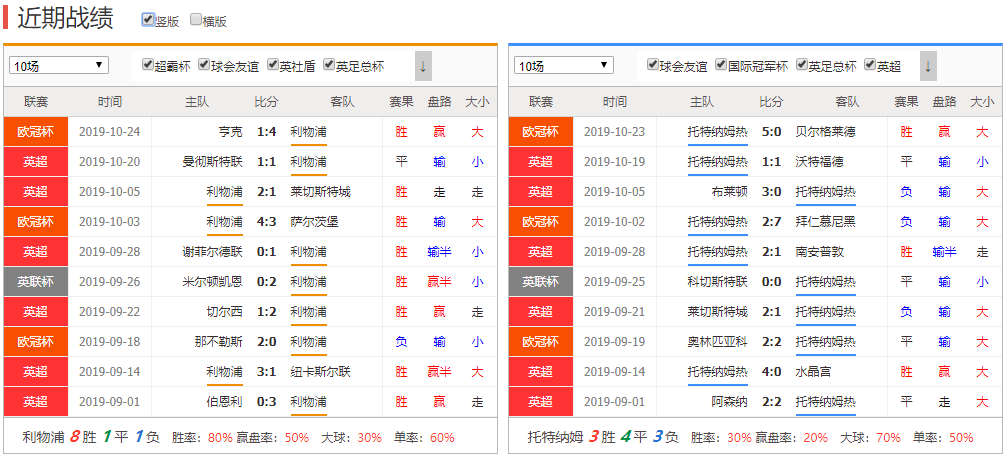Click 英超 tag for 2019-10-20 Liverpool match
Screen dimensions: 1005x454
pos(35,162)
